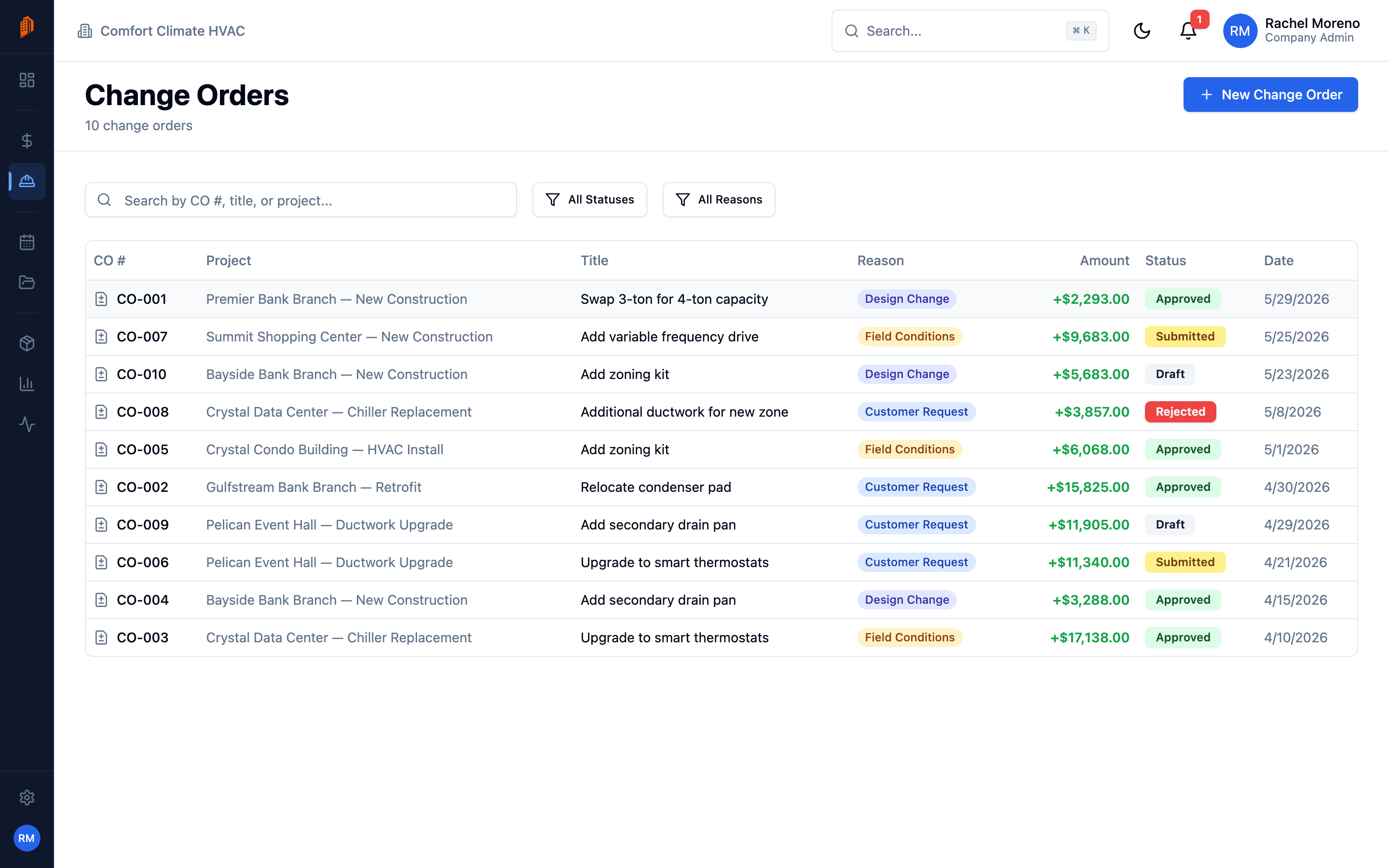This screenshot has width=1389, height=868.
Task: Click the document icon for CO-005
Action: coord(102,449)
